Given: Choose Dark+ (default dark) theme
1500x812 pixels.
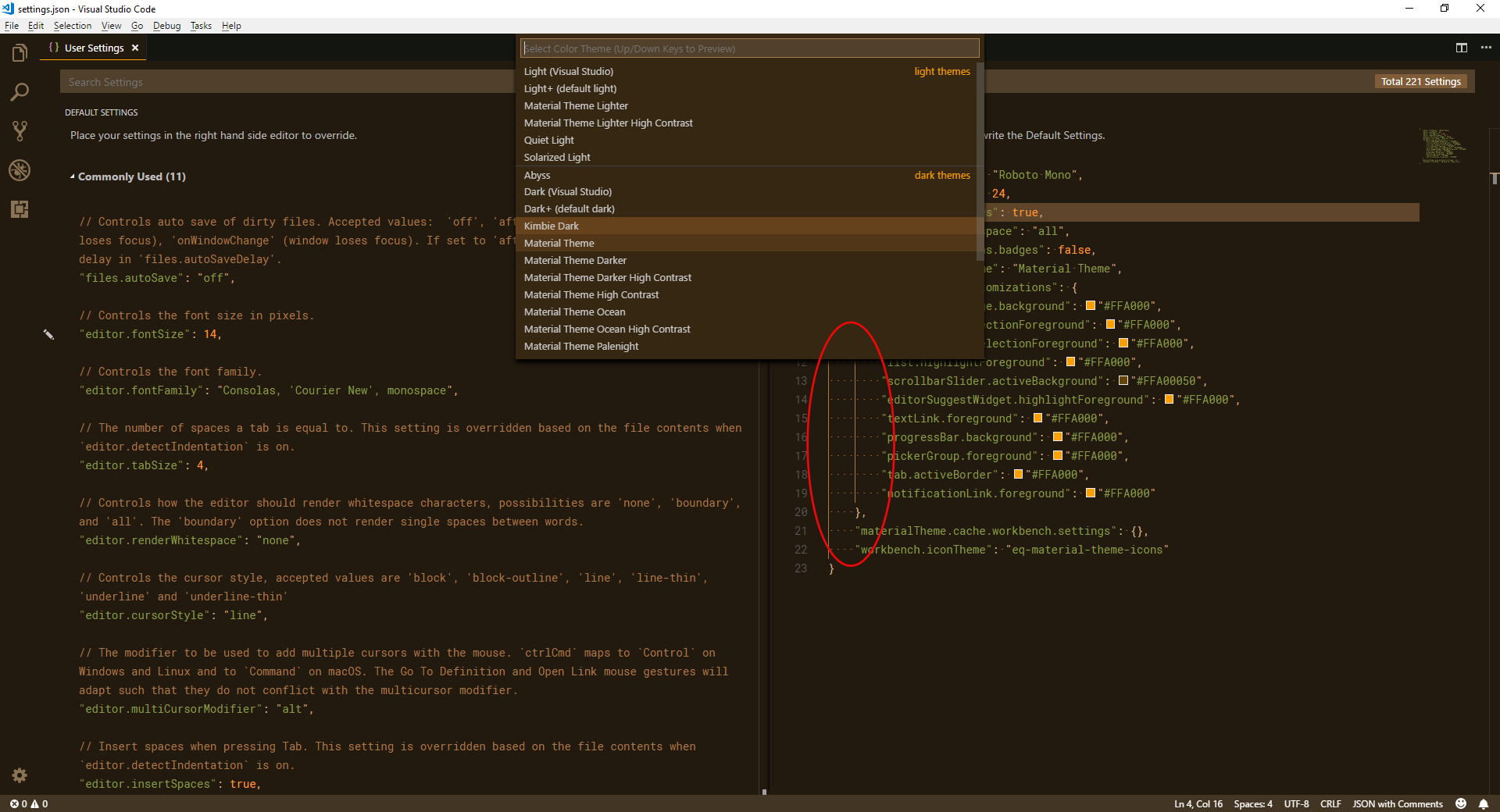Looking at the screenshot, I should [x=746, y=208].
